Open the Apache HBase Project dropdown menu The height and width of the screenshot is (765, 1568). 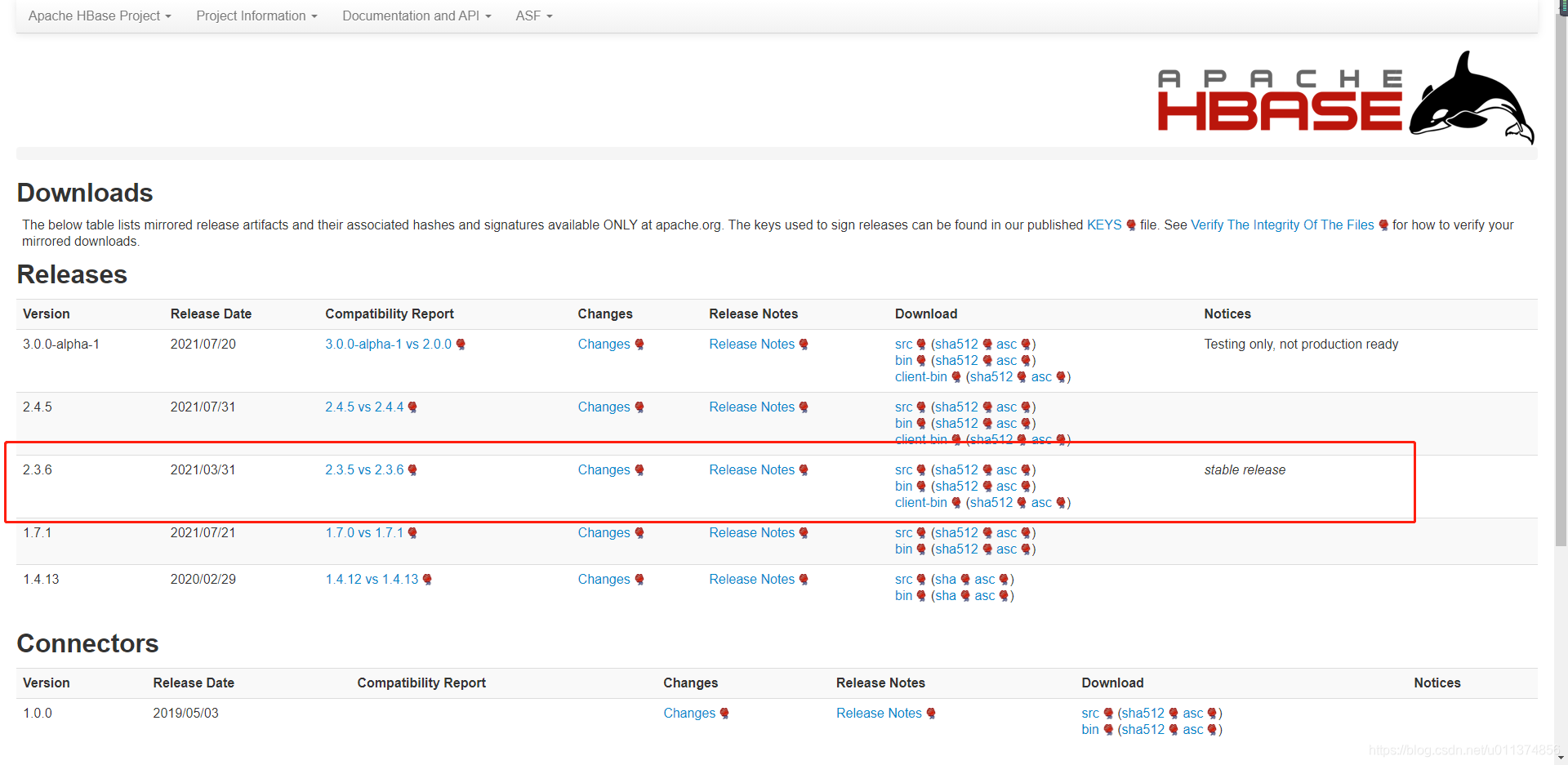(100, 16)
